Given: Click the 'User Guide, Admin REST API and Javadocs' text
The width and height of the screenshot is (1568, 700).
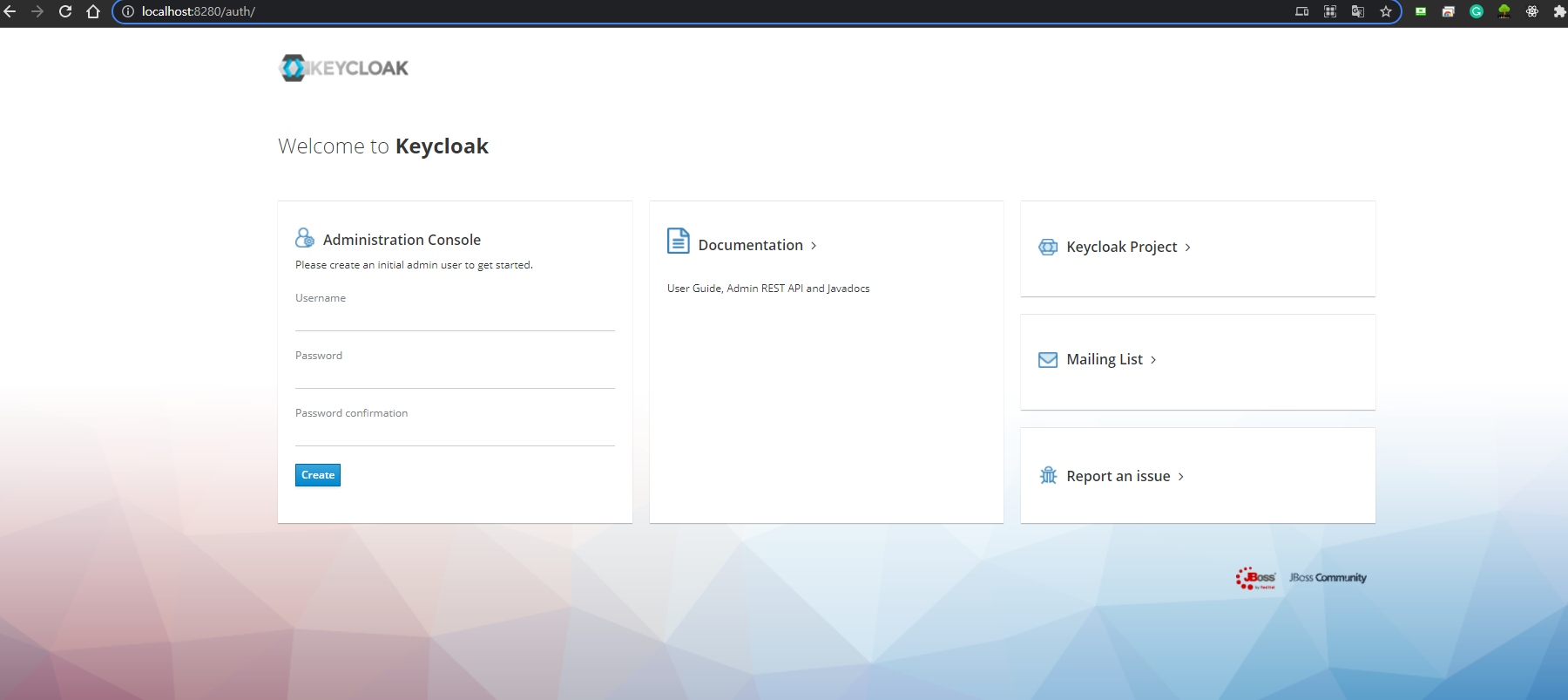Looking at the screenshot, I should 768,289.
